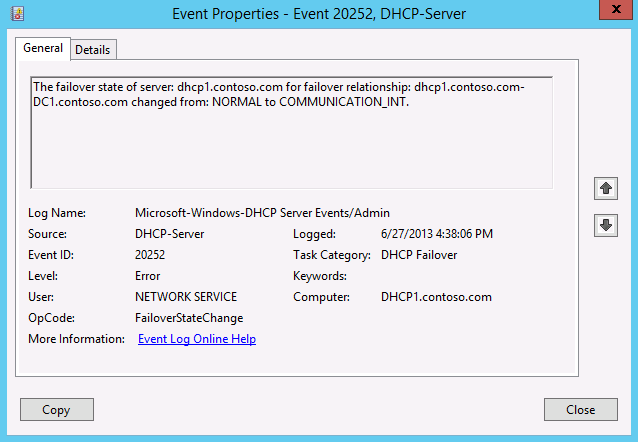638x442 pixels.
Task: Click the 'OpCode:' label
Action: pyautogui.click(x=51, y=318)
